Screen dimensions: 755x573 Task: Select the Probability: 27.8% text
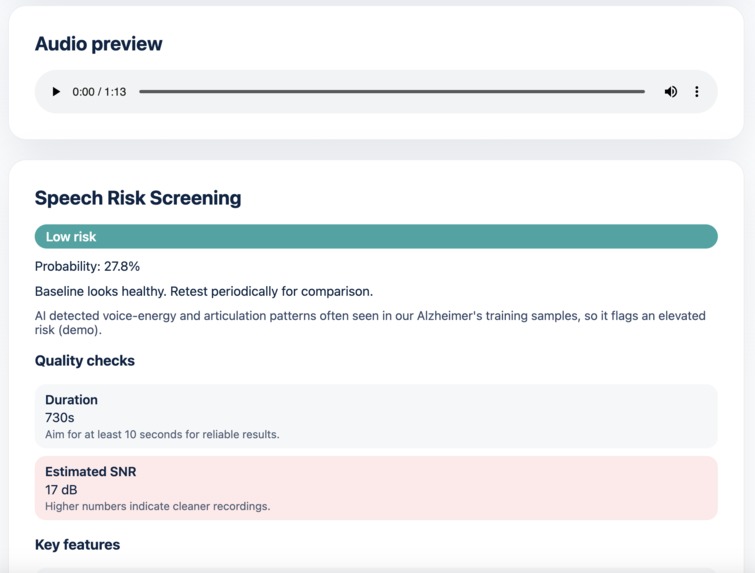coord(87,266)
